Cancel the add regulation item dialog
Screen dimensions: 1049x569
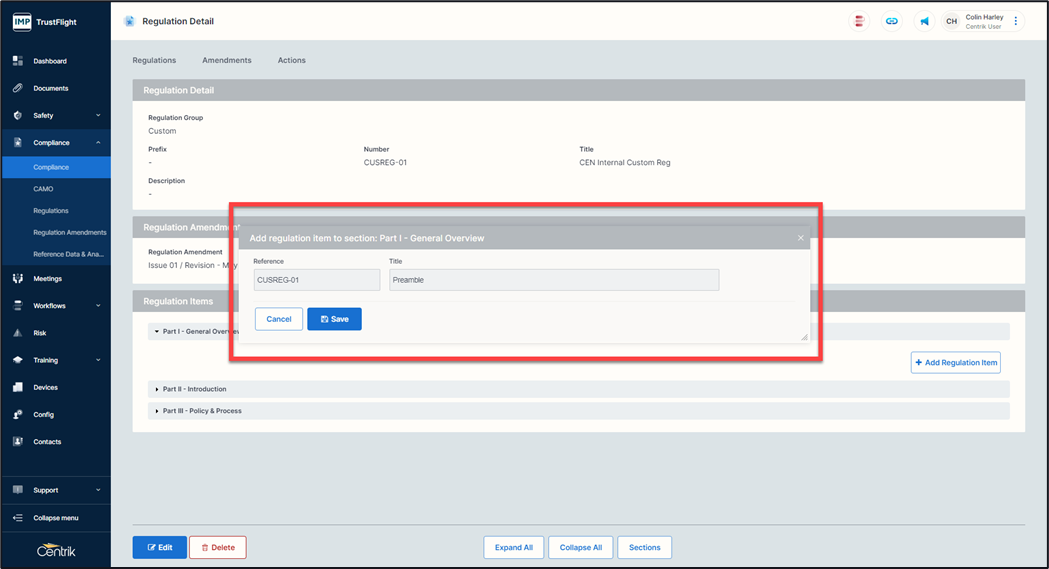click(279, 319)
